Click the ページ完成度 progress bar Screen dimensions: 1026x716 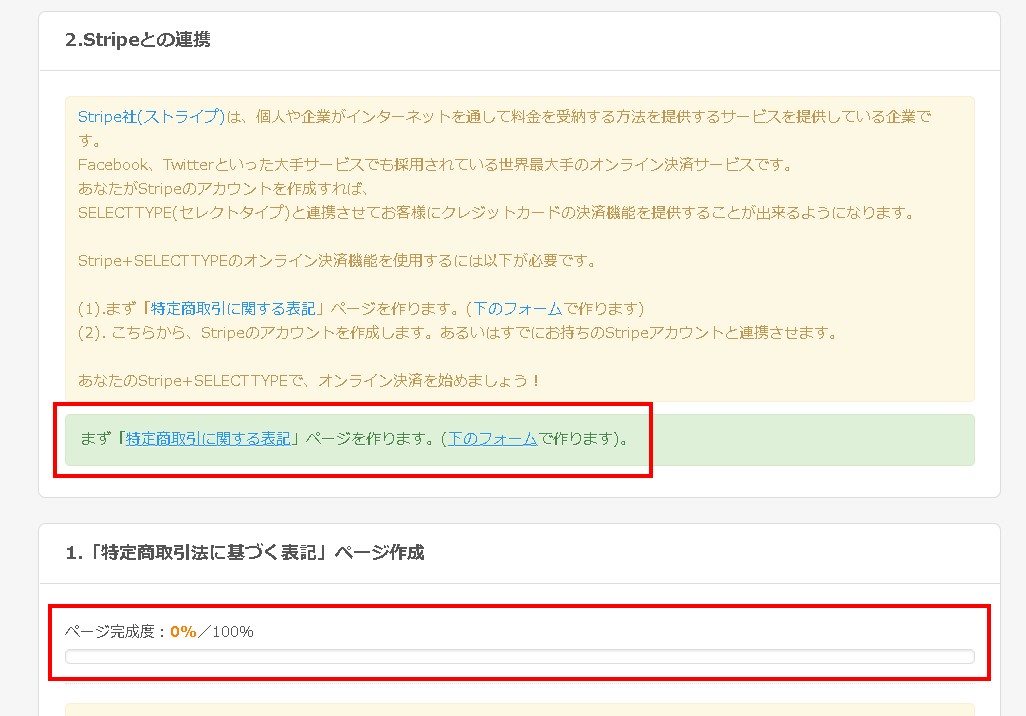pyautogui.click(x=520, y=656)
